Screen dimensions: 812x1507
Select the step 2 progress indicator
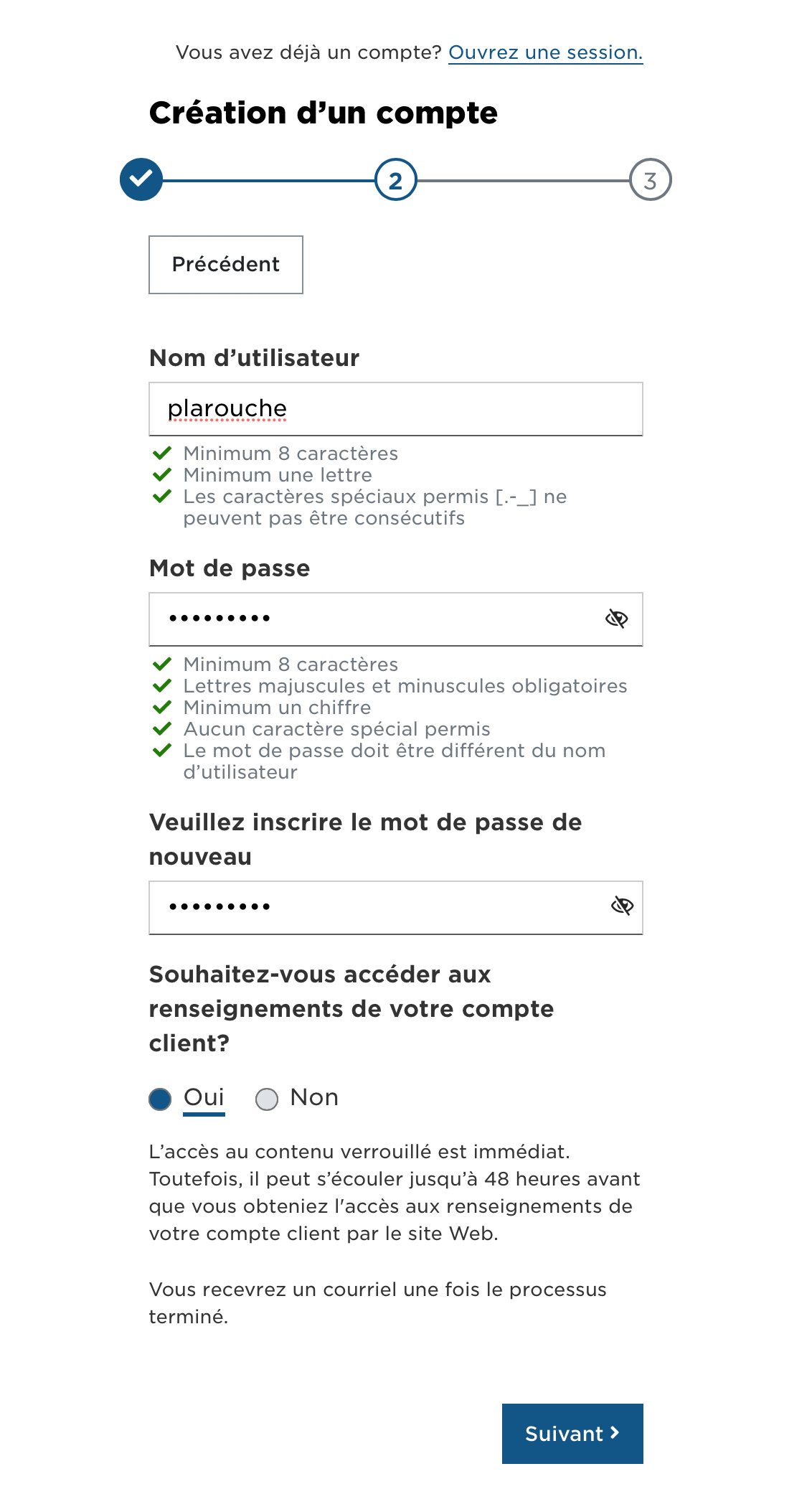395,180
